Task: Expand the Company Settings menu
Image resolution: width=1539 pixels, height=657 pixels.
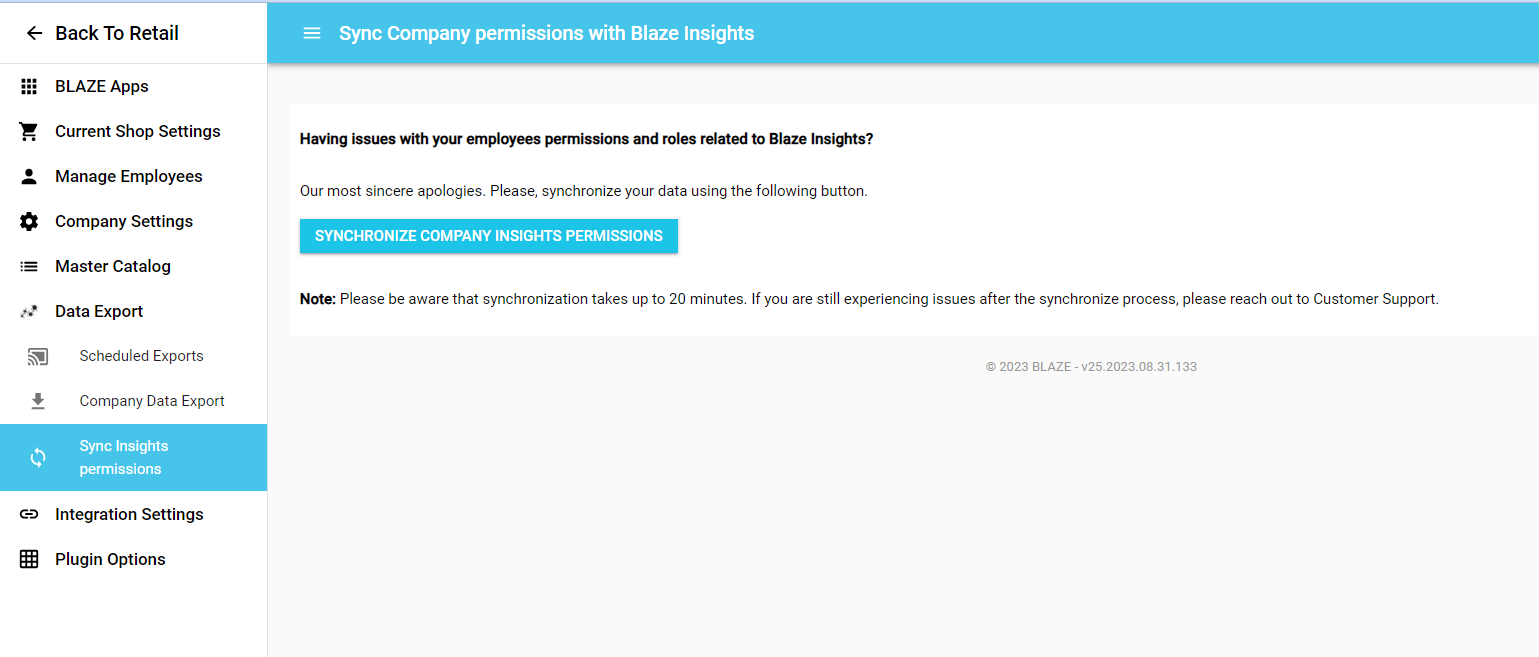Action: click(x=133, y=221)
